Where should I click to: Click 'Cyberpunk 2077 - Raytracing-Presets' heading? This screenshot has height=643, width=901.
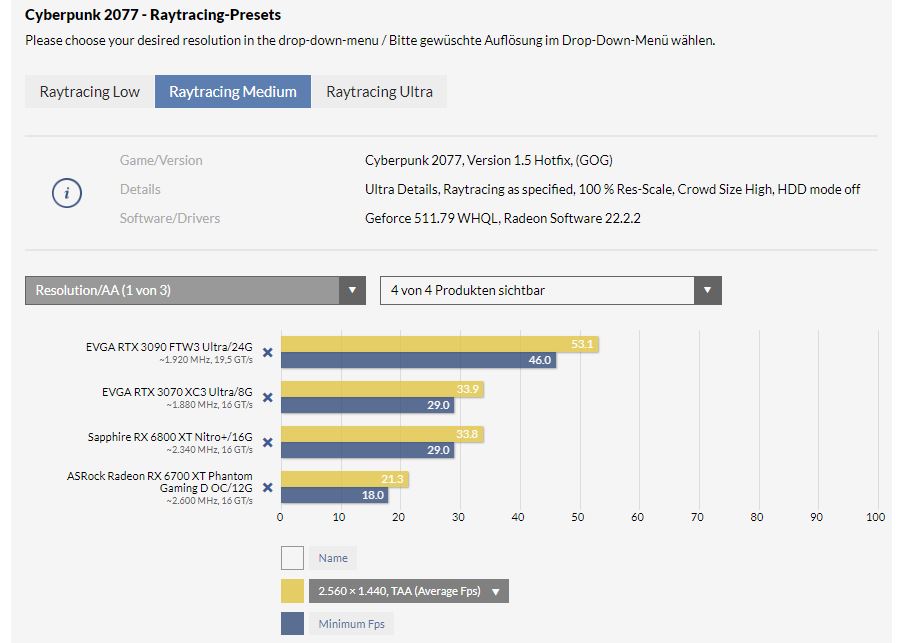[x=153, y=14]
